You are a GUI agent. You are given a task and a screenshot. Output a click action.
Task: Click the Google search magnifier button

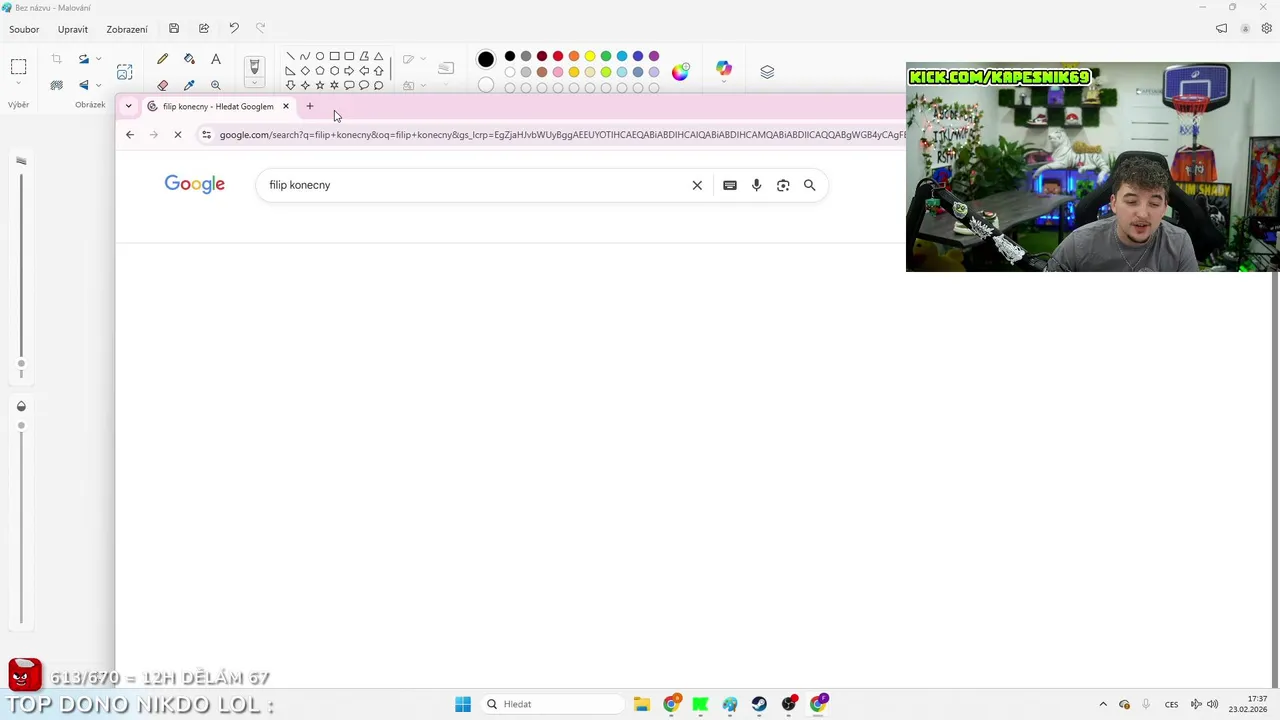click(810, 185)
